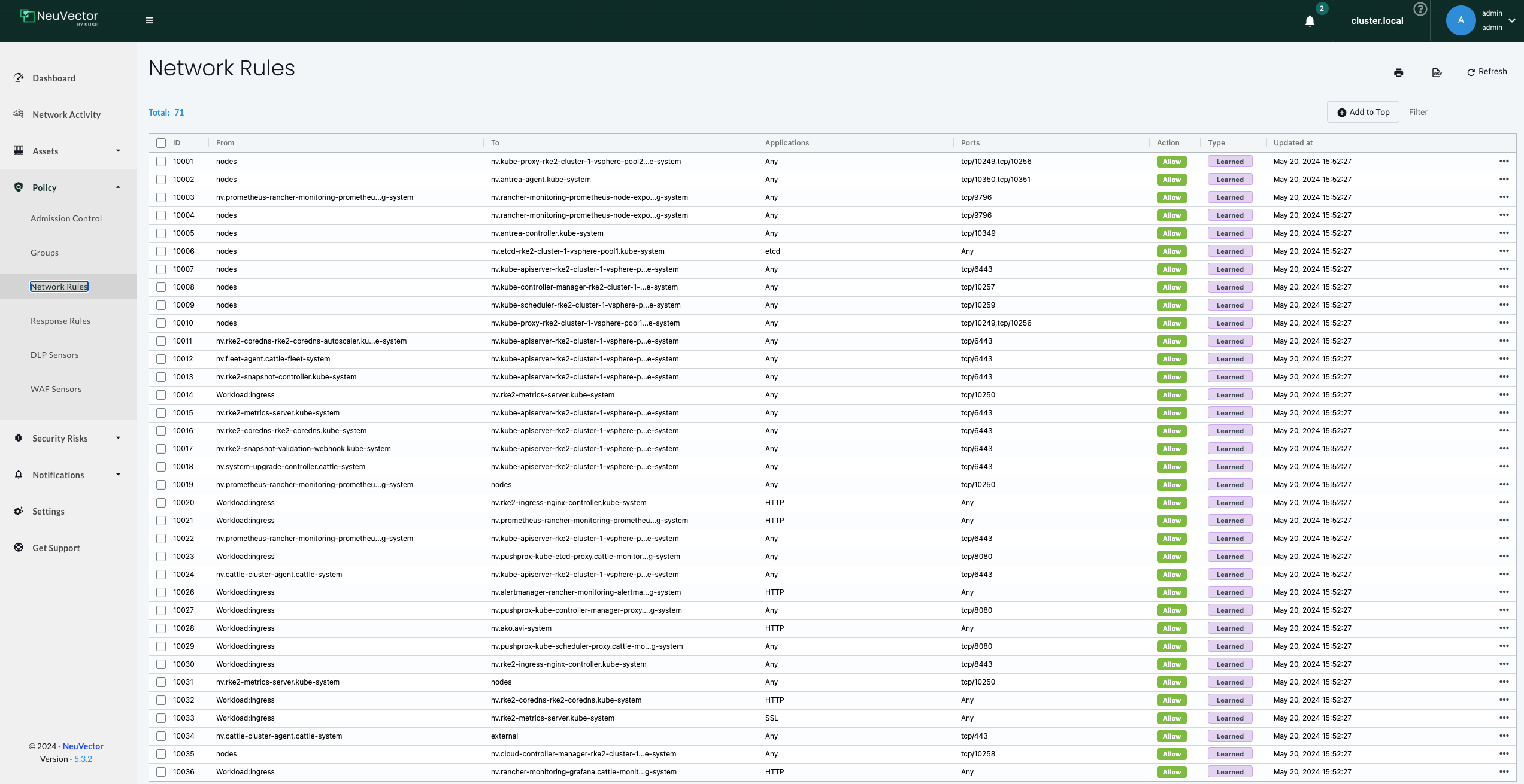This screenshot has width=1524, height=784.
Task: Print the network rules list
Action: (1398, 72)
